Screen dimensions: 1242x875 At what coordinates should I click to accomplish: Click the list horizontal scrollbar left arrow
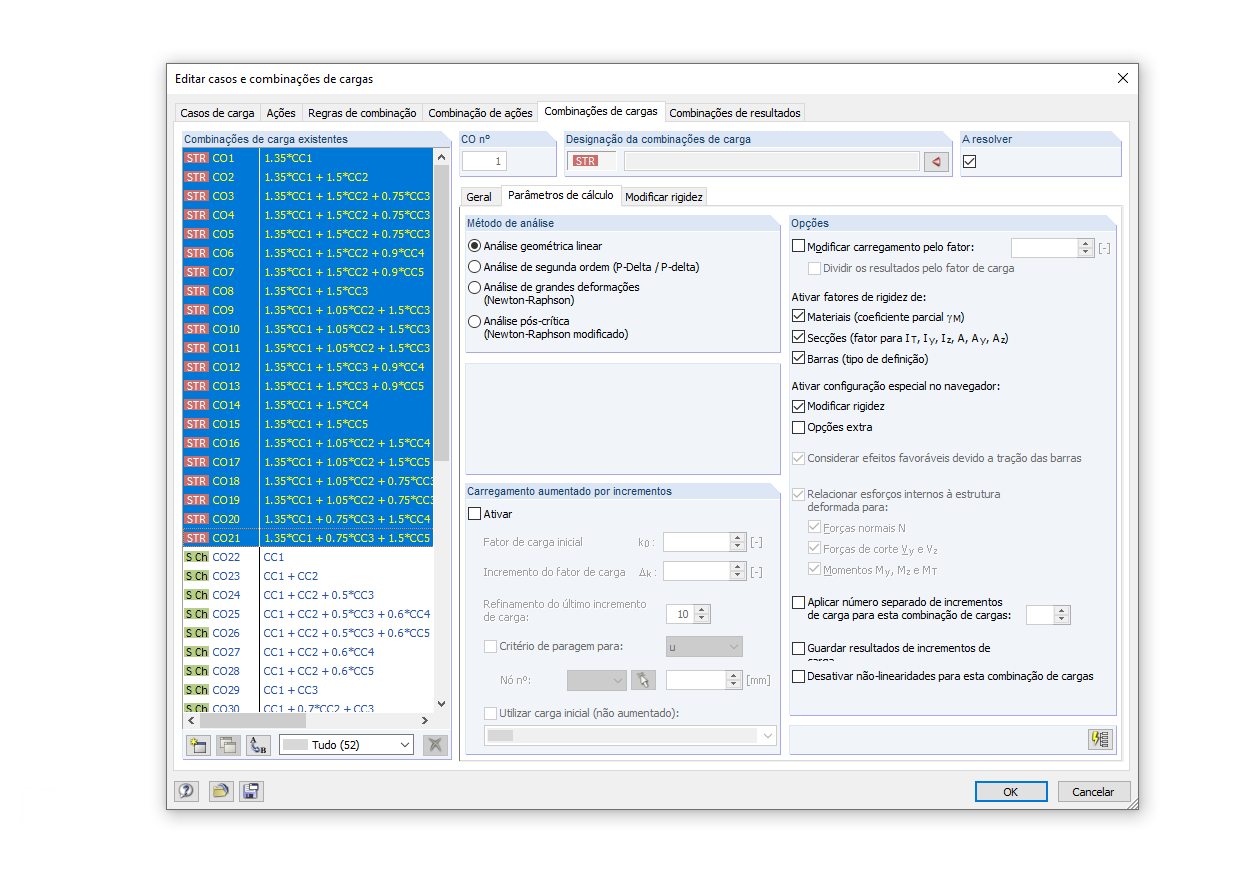190,720
